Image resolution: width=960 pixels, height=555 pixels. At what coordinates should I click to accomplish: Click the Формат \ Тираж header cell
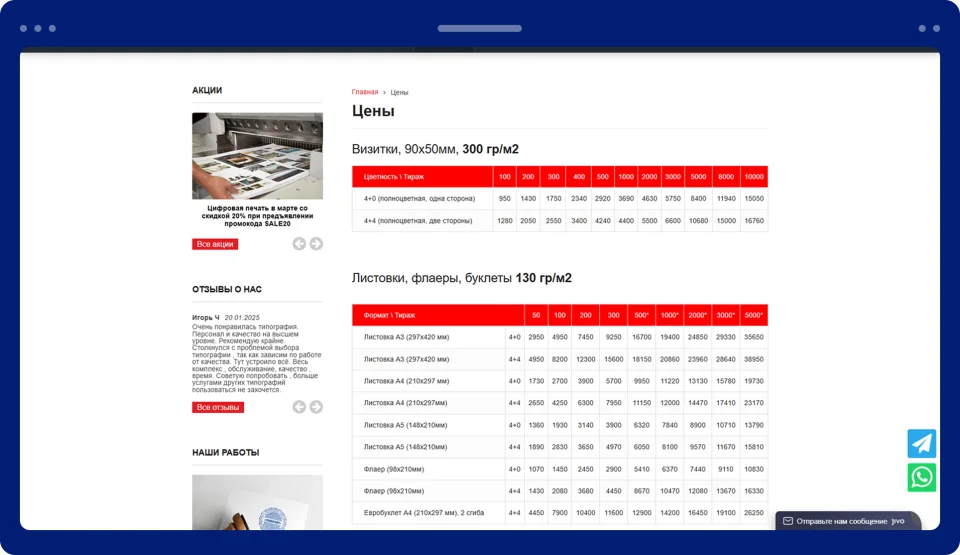pyautogui.click(x=438, y=315)
